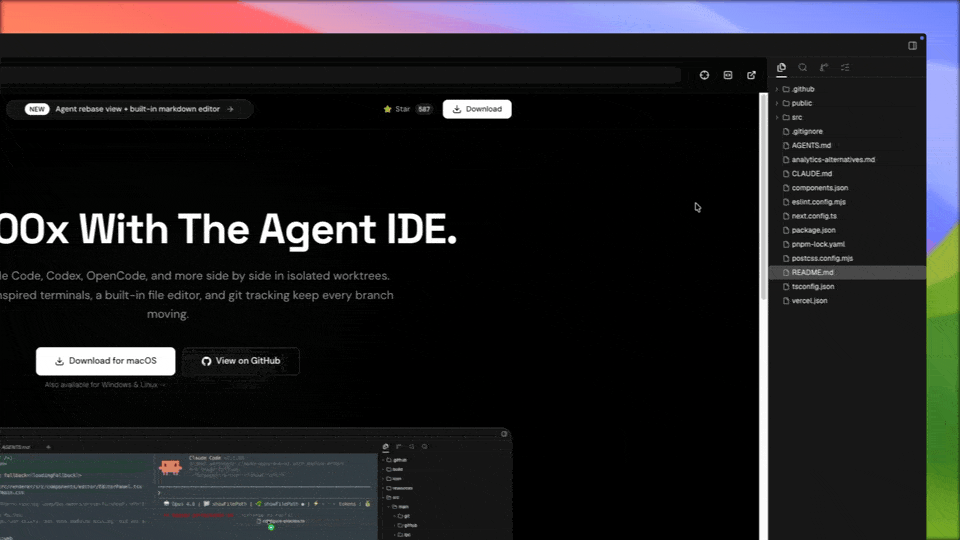The width and height of the screenshot is (960, 540).
Task: Open page in external browser icon
Action: click(751, 75)
